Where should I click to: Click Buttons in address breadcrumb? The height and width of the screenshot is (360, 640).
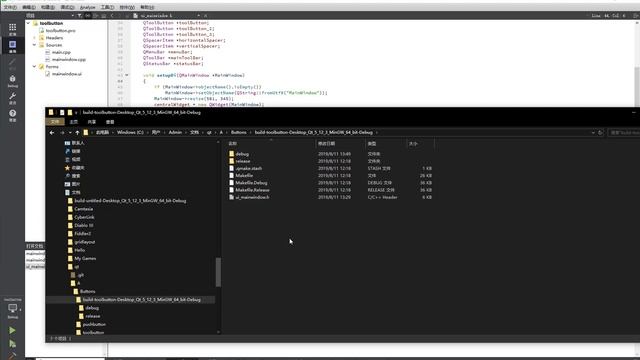pos(239,133)
